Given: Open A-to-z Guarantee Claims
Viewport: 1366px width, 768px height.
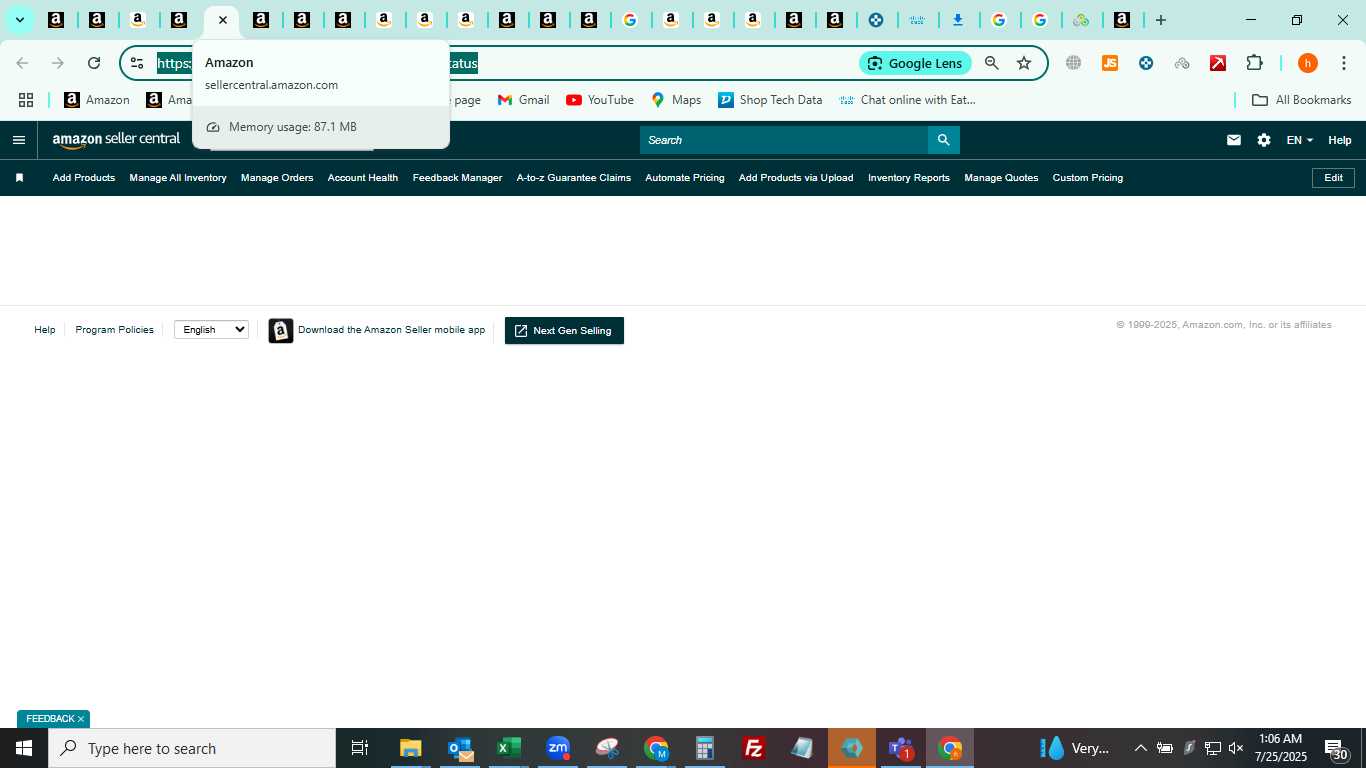Looking at the screenshot, I should coord(574,178).
